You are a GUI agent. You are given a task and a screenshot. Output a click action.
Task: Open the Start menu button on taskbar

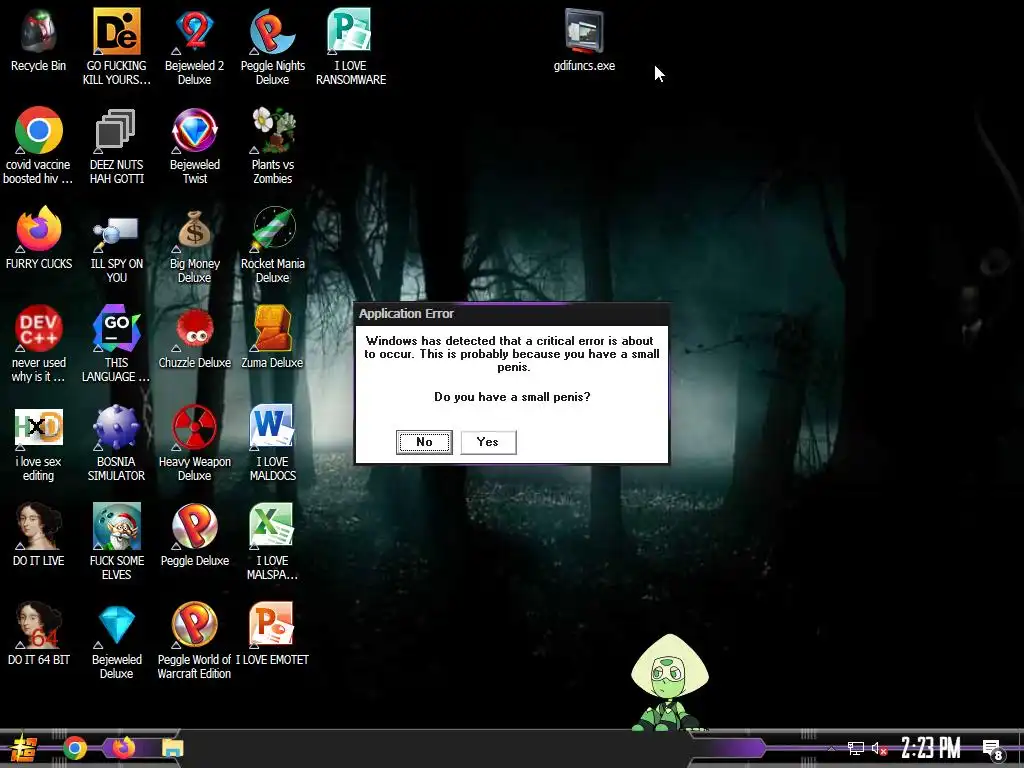pos(22,748)
